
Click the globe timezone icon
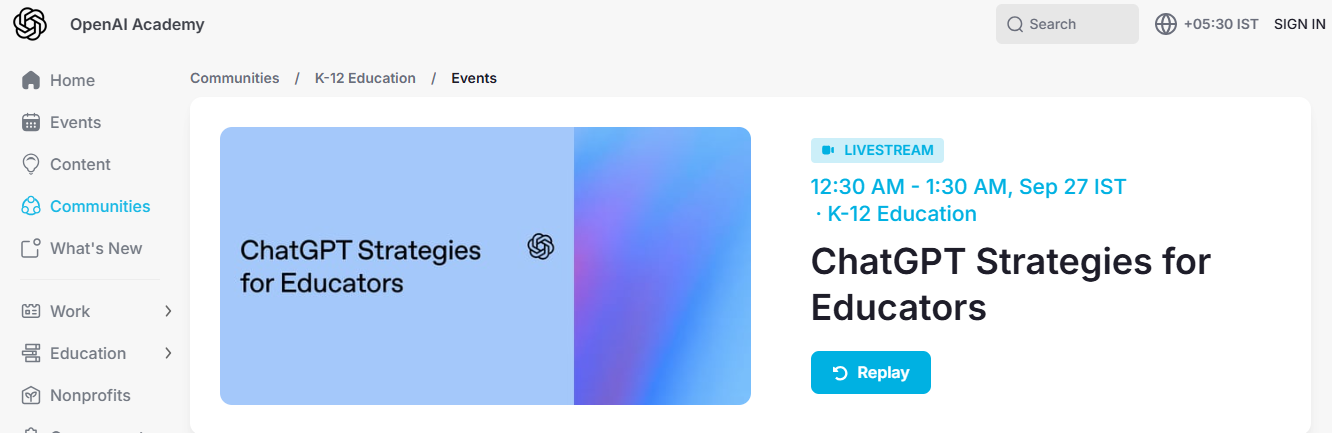1166,24
